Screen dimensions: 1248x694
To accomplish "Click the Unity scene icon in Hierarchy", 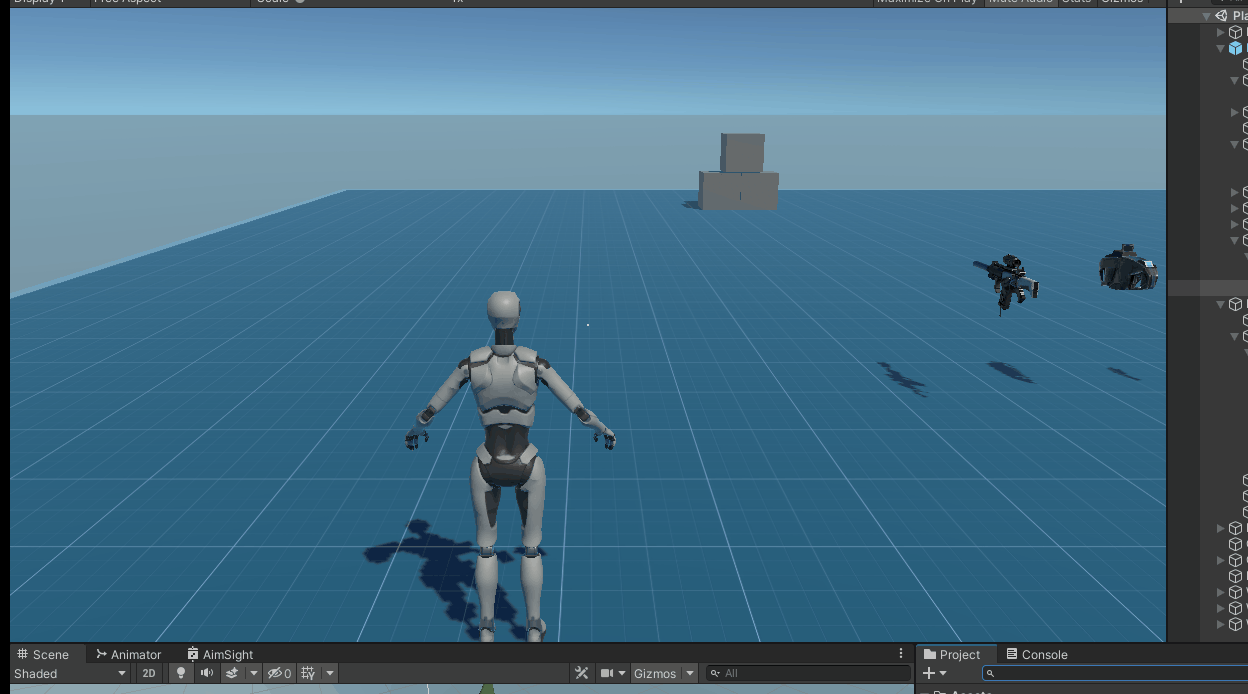I will (x=1221, y=16).
